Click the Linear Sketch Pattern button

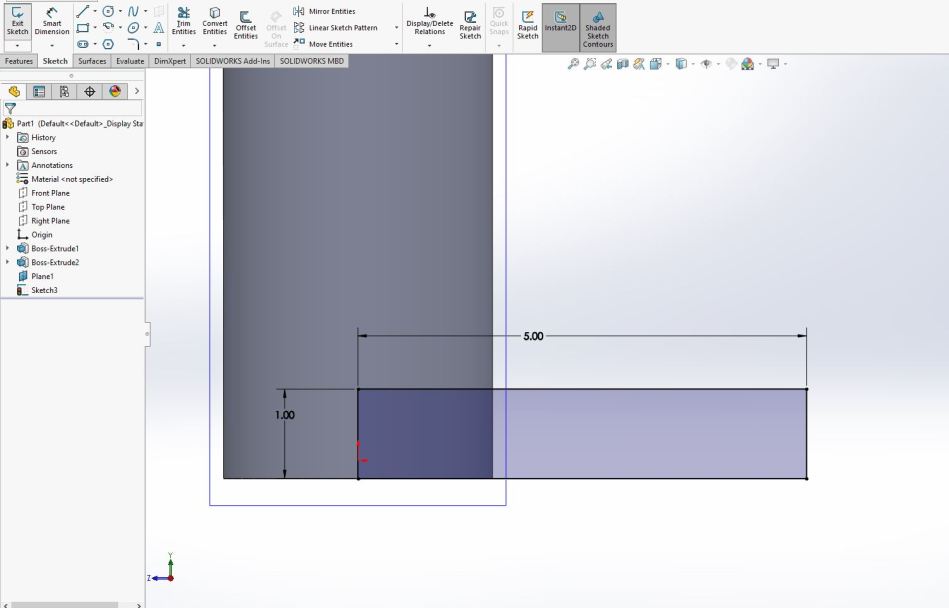click(342, 27)
